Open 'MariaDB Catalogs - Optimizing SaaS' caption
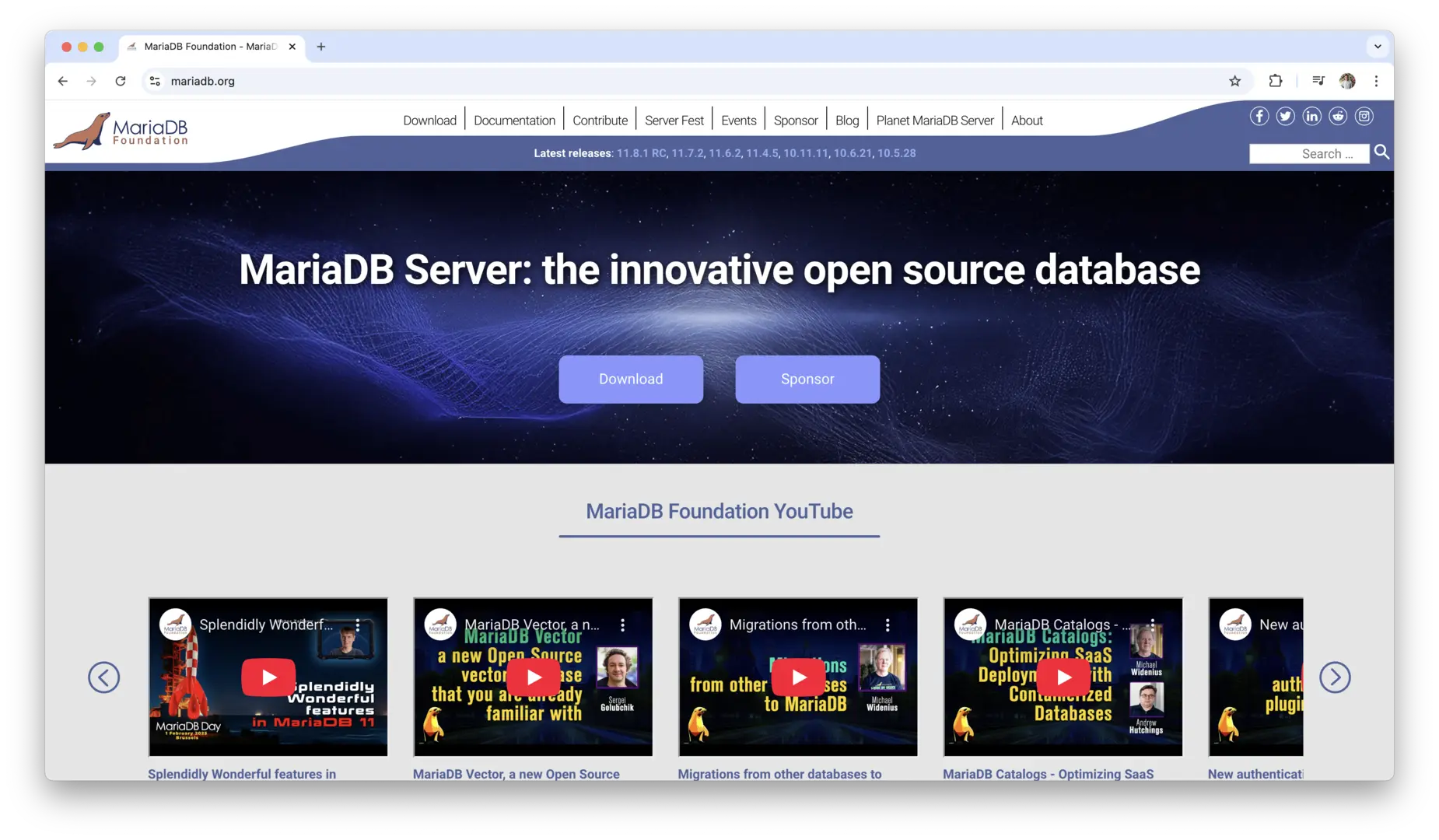1439x840 pixels. pyautogui.click(x=1048, y=774)
